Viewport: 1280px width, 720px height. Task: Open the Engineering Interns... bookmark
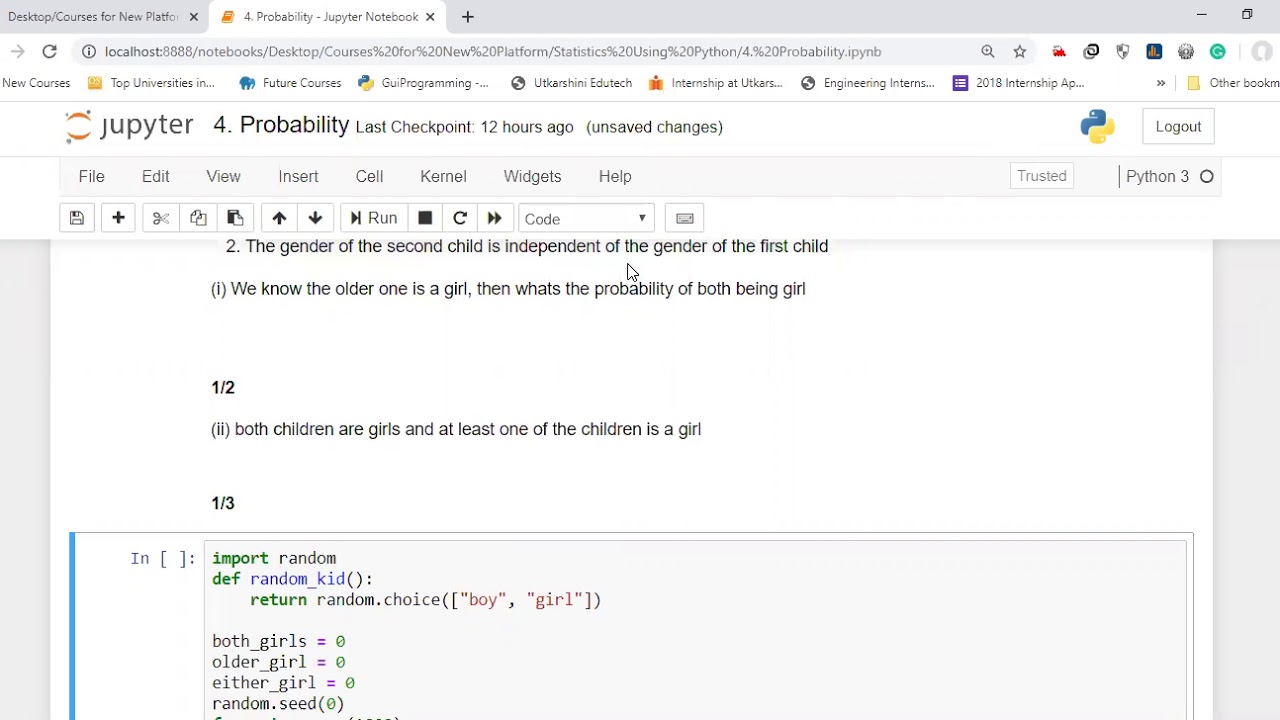868,83
